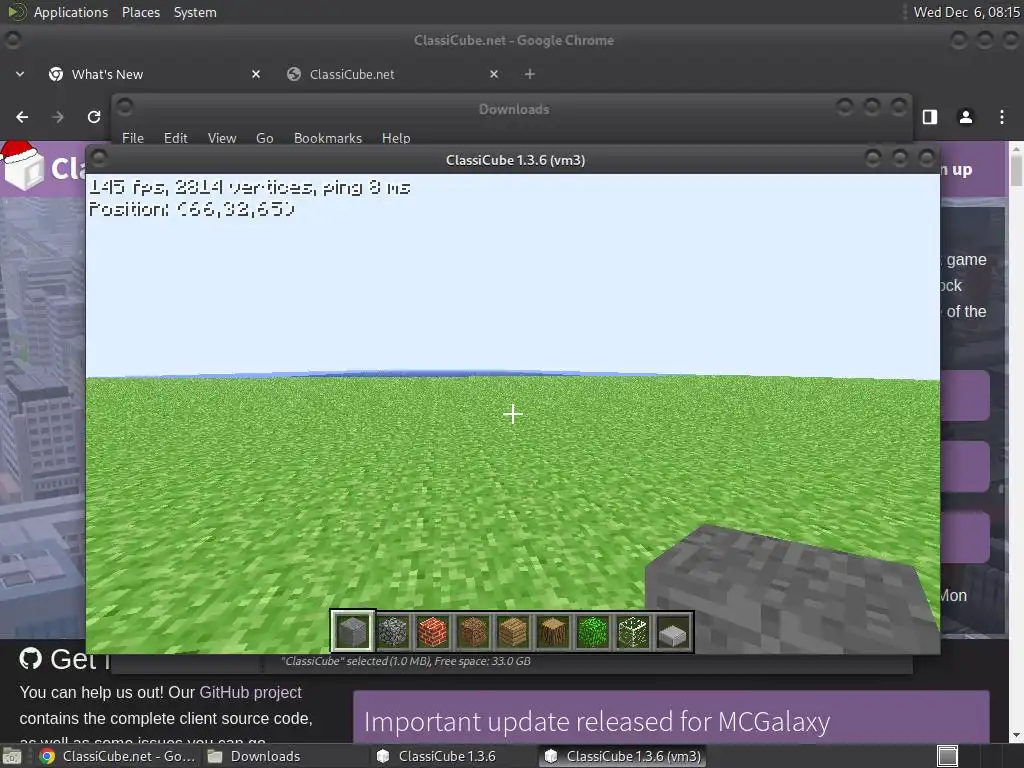This screenshot has height=768, width=1024.
Task: Select the log block in hotbar
Action: [x=552, y=632]
